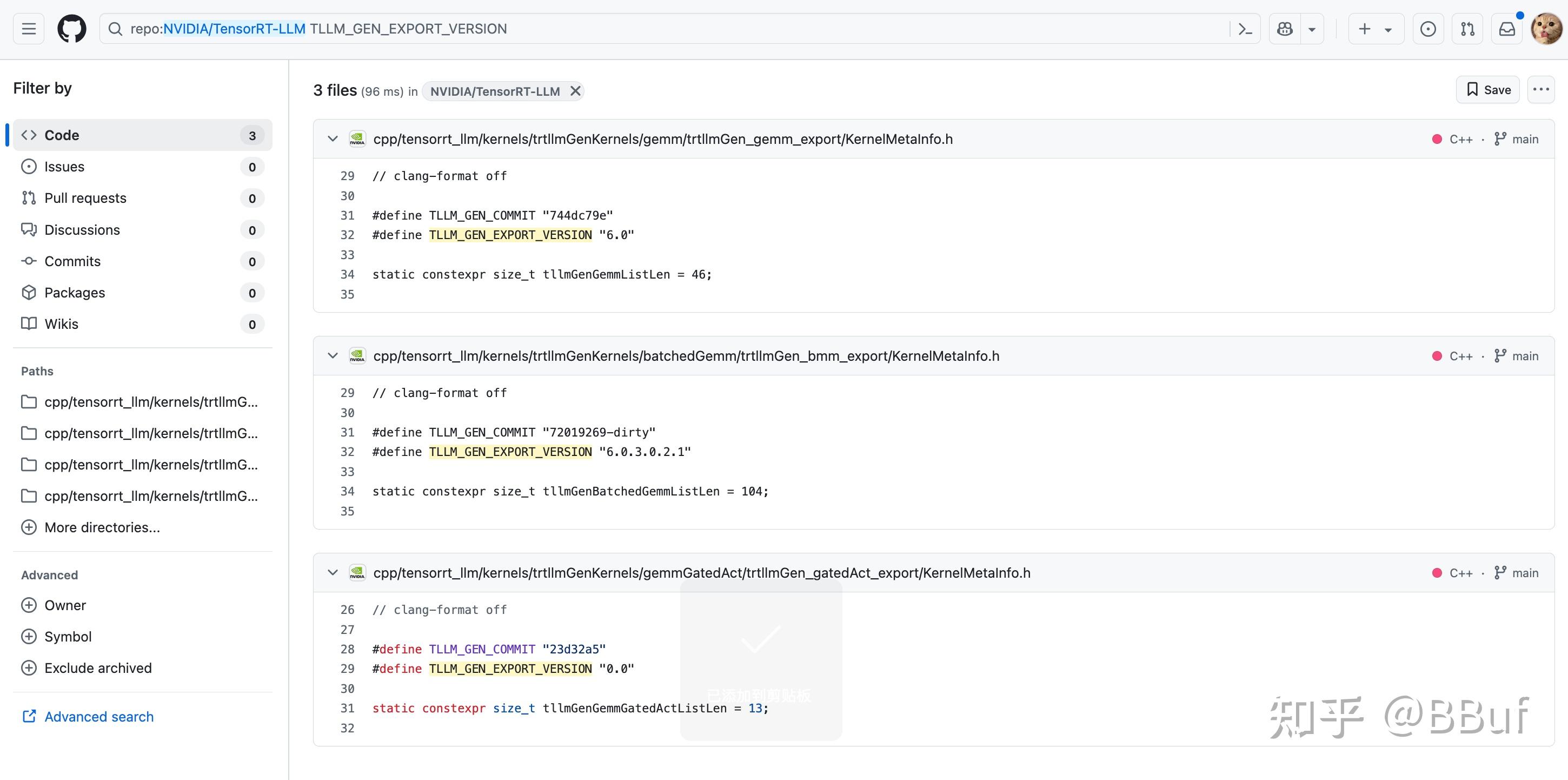Open the Copilot dropdown arrow

coord(1312,29)
